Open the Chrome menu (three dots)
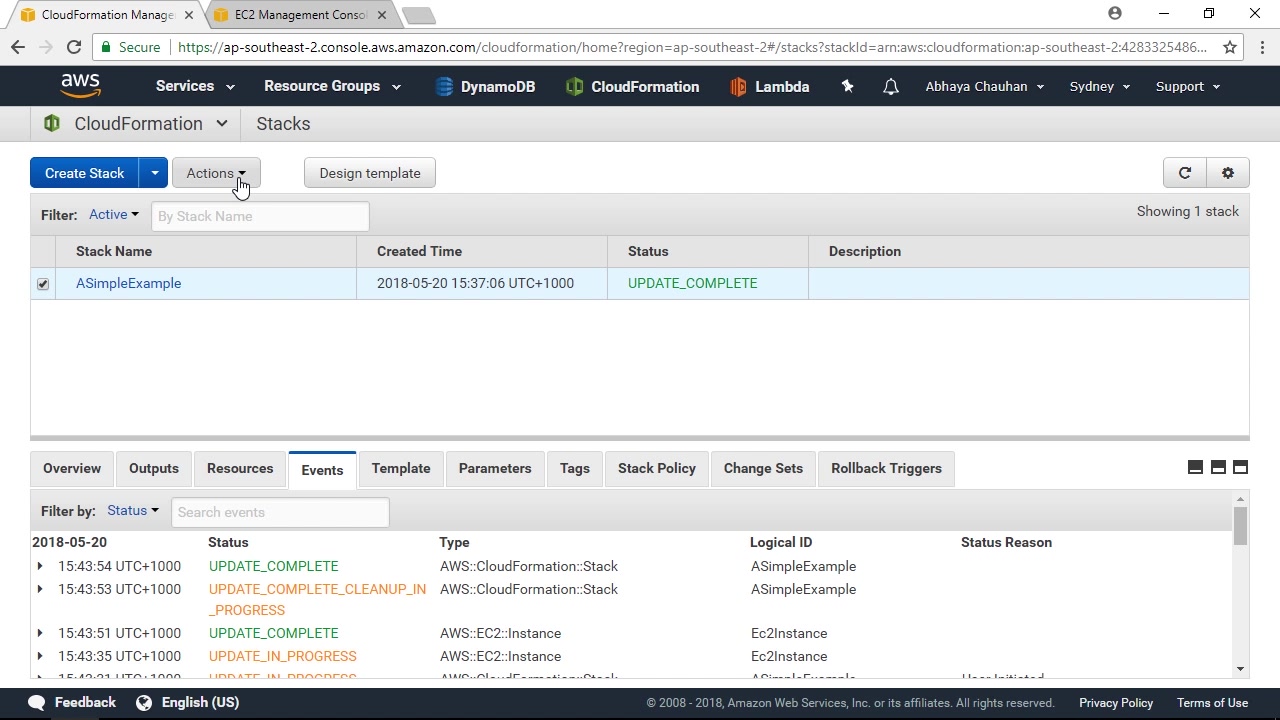Viewport: 1280px width, 720px height. coord(1262,47)
